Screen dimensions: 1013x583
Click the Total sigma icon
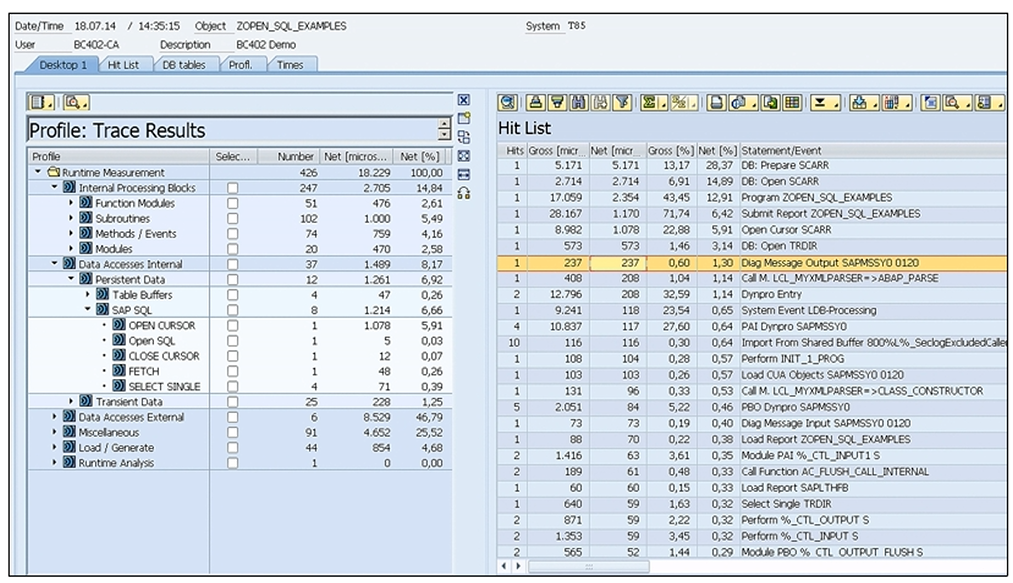coord(651,102)
